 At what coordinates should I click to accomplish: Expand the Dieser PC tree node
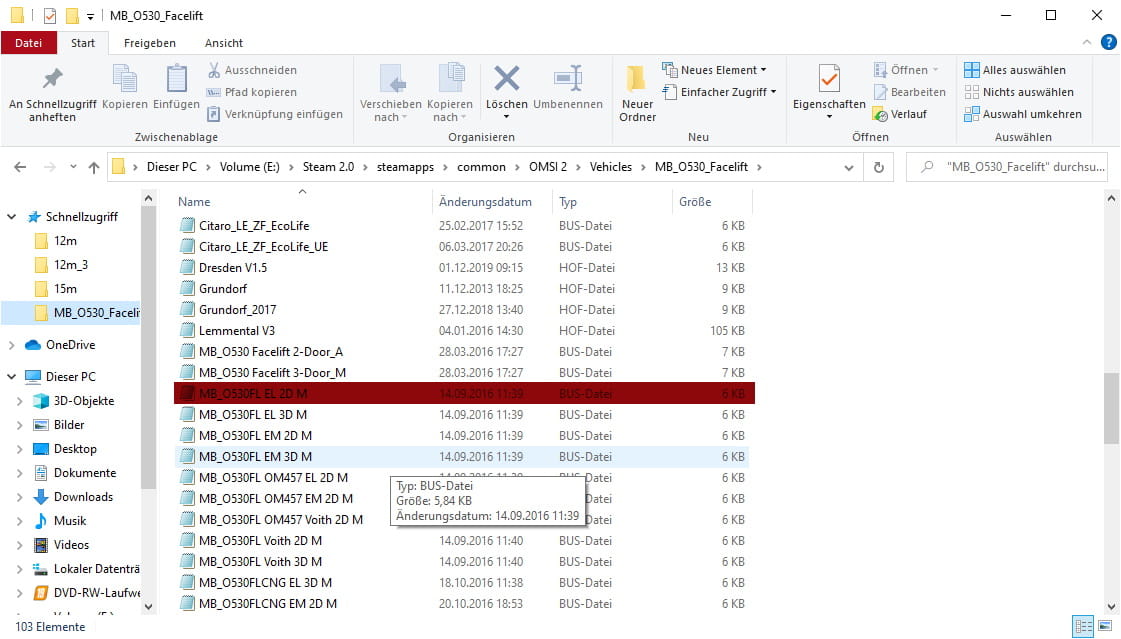(x=11, y=377)
